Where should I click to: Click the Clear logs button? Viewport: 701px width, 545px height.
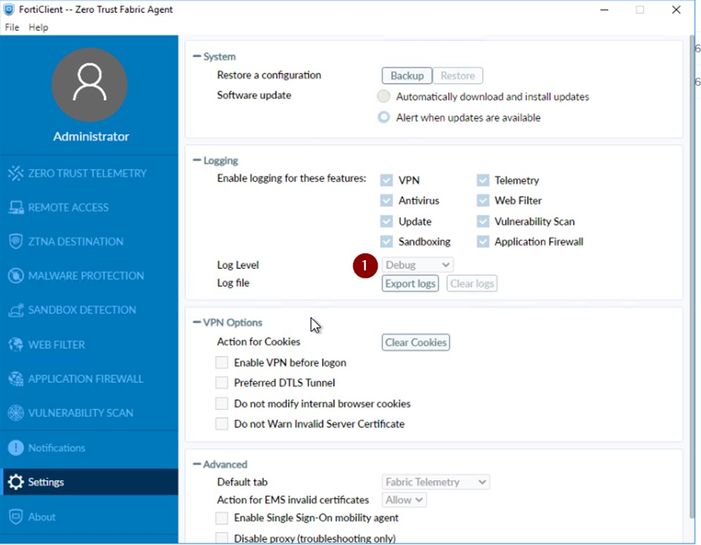coord(472,283)
